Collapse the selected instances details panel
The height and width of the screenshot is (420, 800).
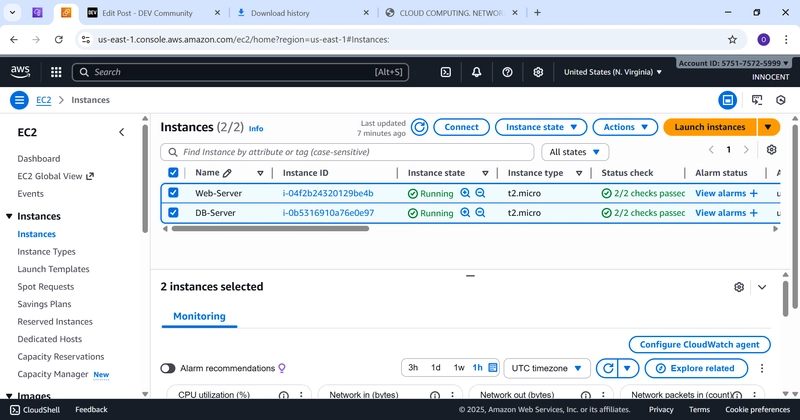point(762,287)
